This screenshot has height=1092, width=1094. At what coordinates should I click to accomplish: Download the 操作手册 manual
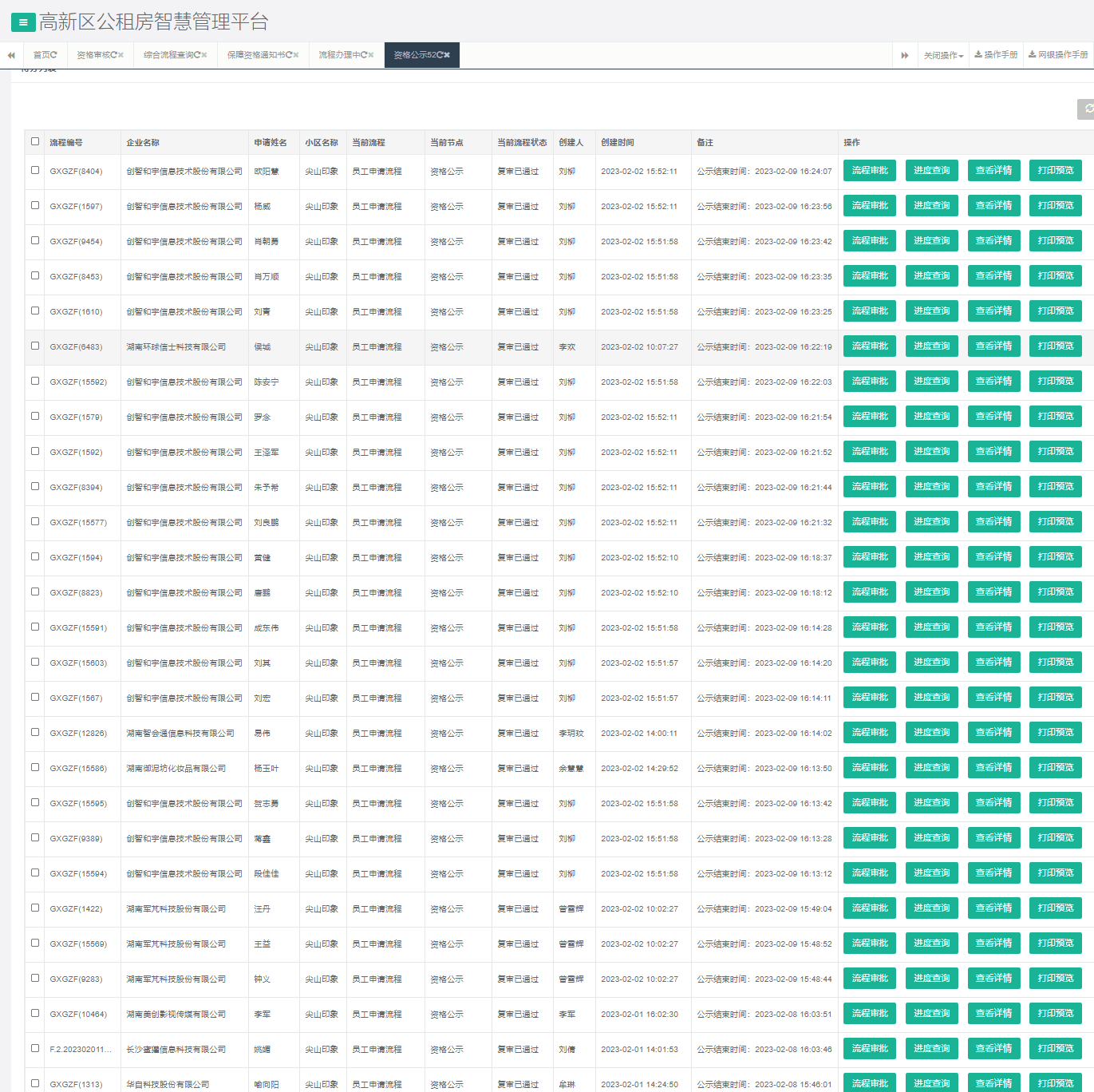click(996, 55)
